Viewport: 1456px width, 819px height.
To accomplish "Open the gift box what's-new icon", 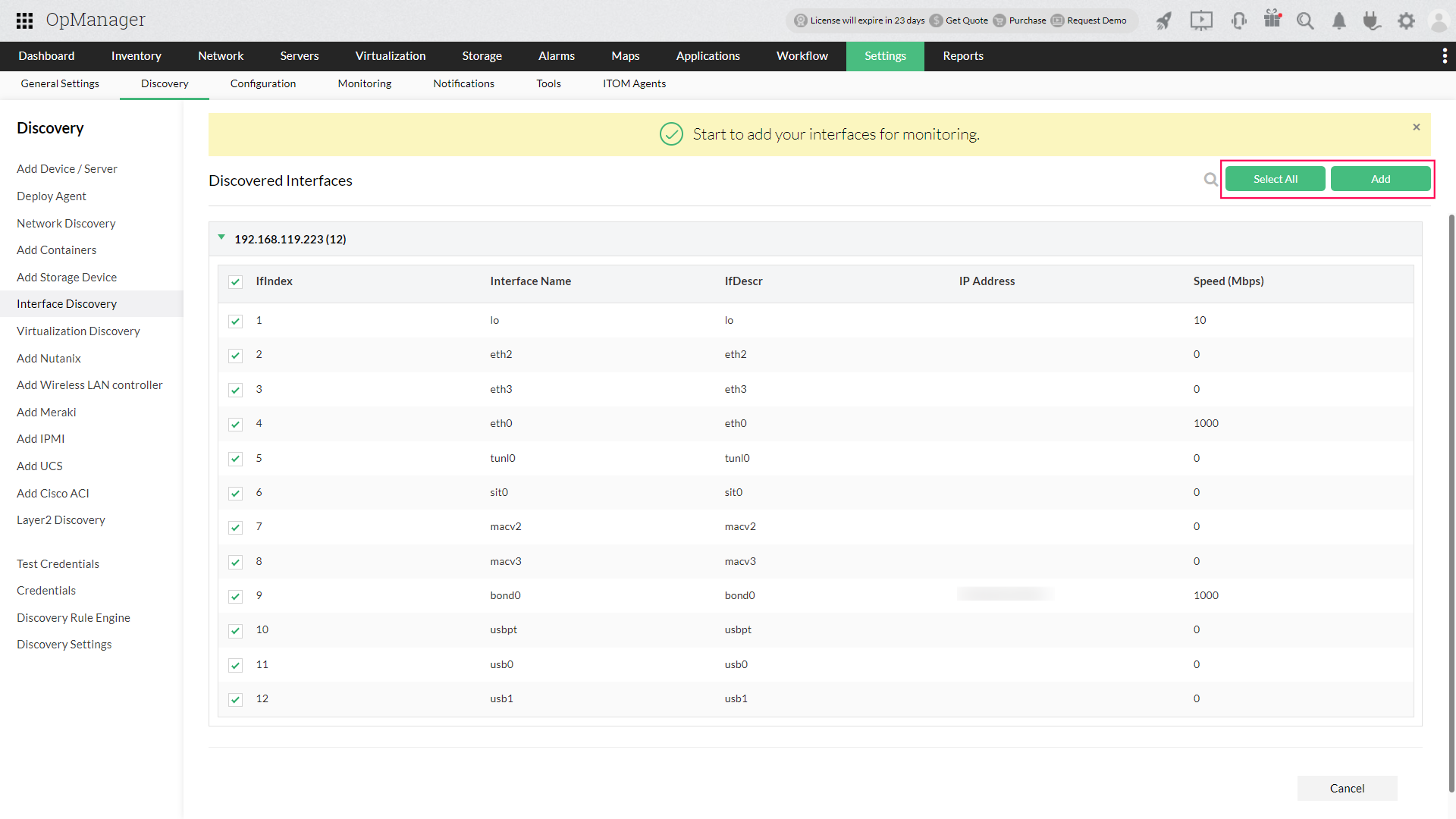I will [x=1272, y=19].
